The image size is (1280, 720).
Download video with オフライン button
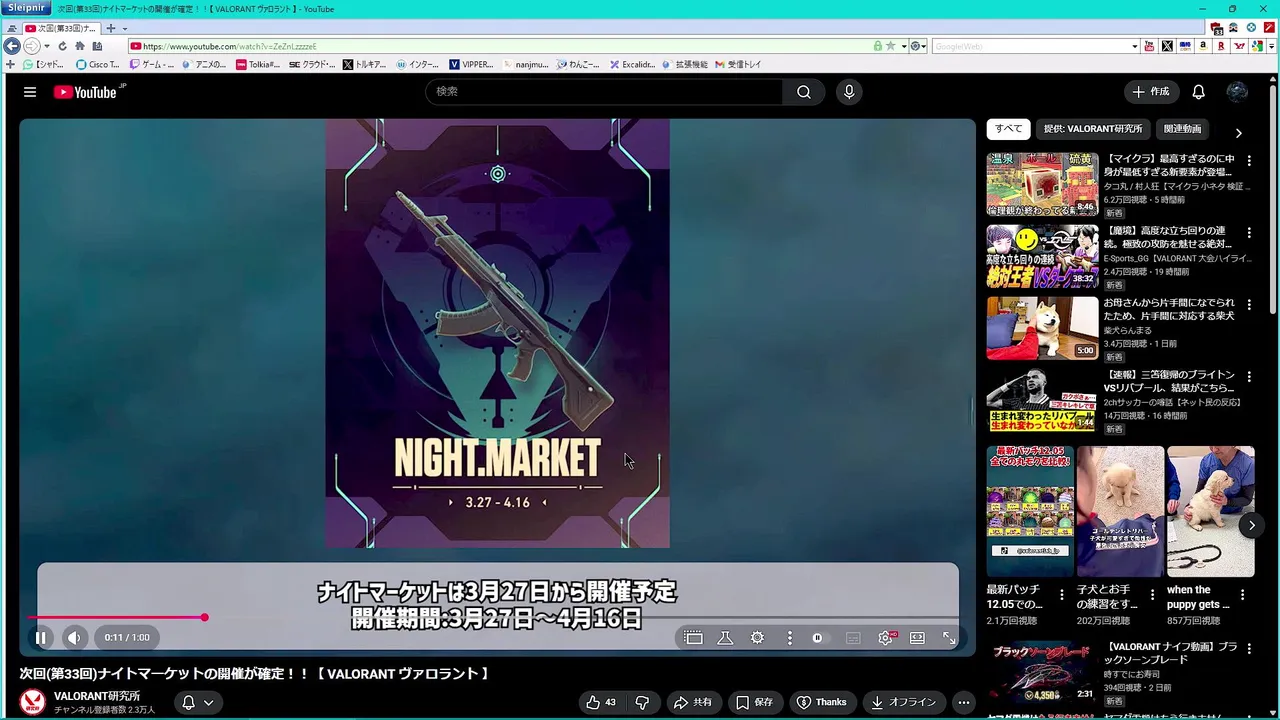(903, 702)
